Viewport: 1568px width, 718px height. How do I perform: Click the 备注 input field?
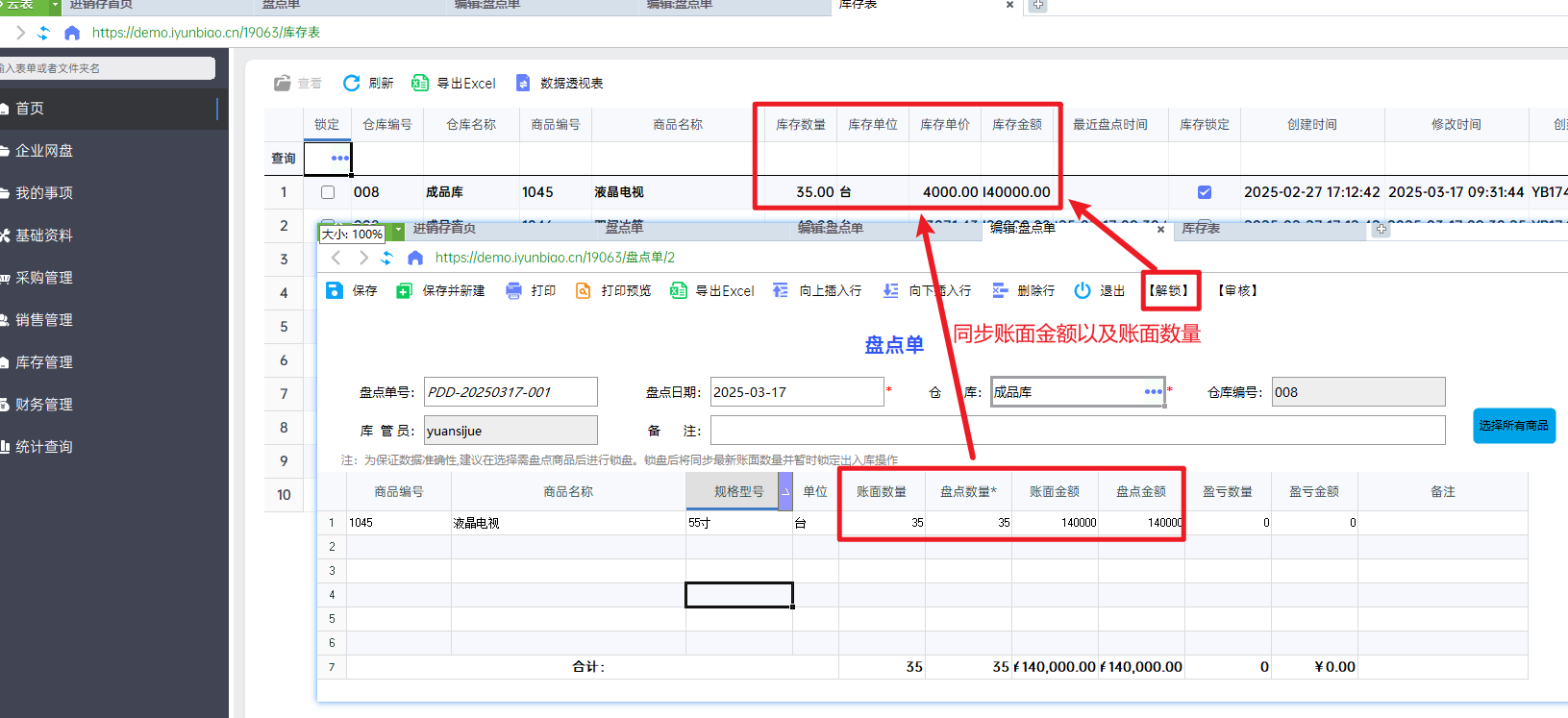pyautogui.click(x=1078, y=431)
